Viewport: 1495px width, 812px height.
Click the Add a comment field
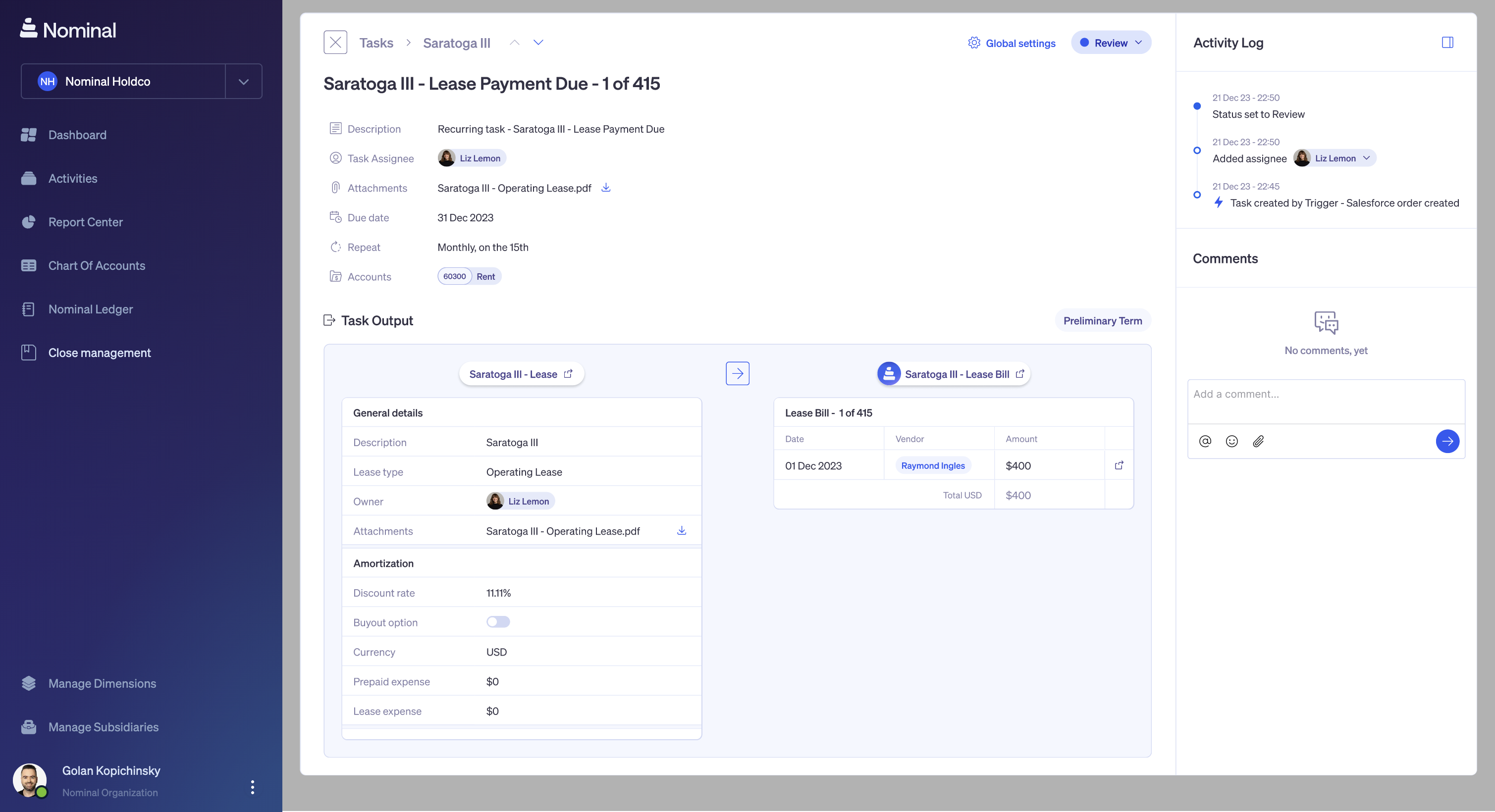point(1326,402)
